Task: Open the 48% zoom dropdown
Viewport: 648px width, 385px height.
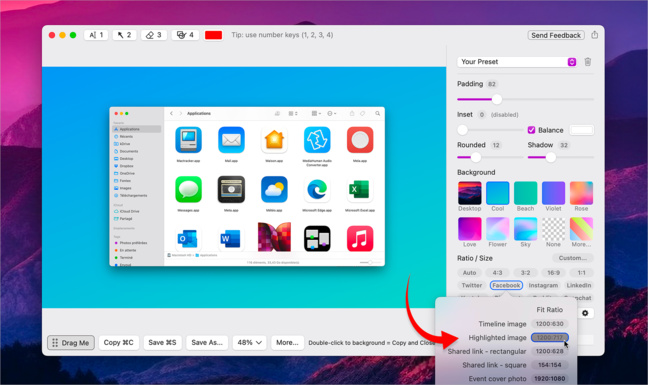Action: (250, 342)
